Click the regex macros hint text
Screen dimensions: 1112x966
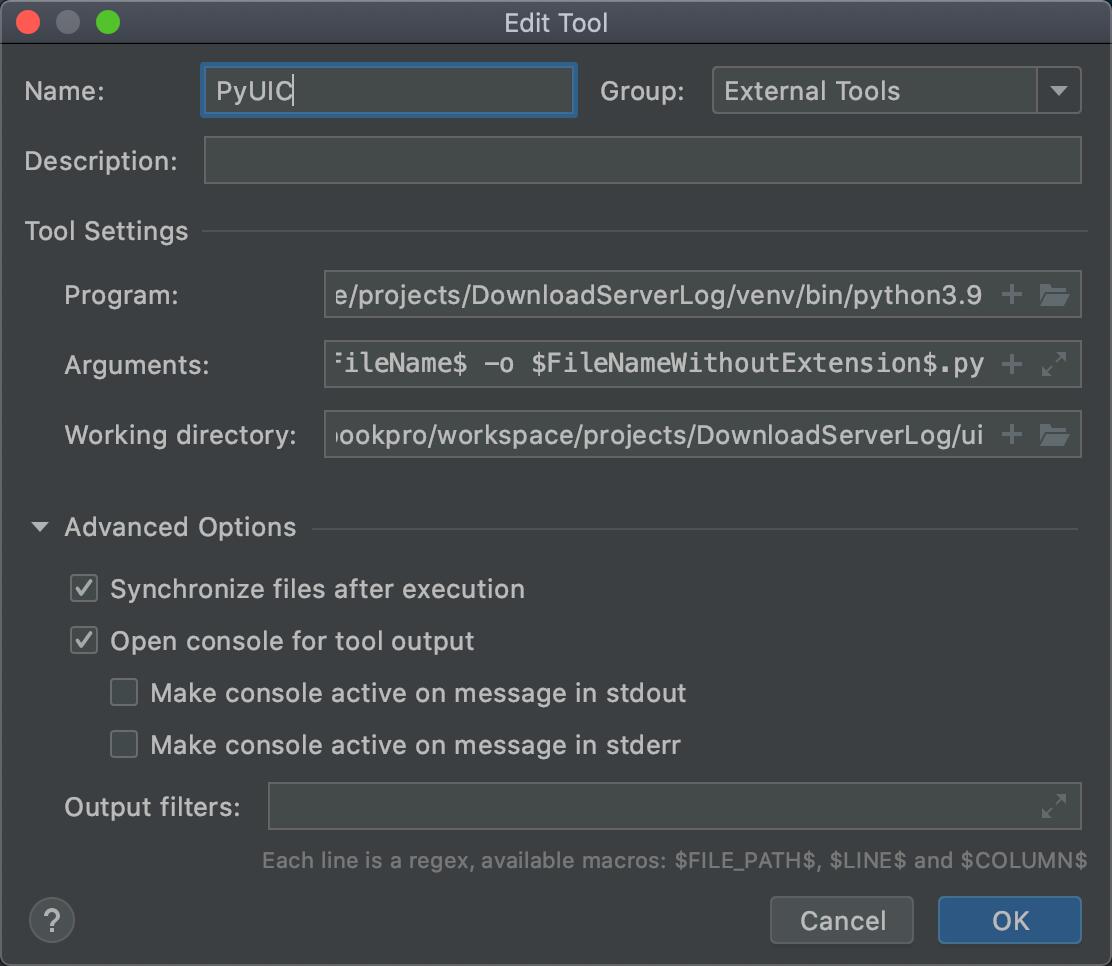point(674,860)
